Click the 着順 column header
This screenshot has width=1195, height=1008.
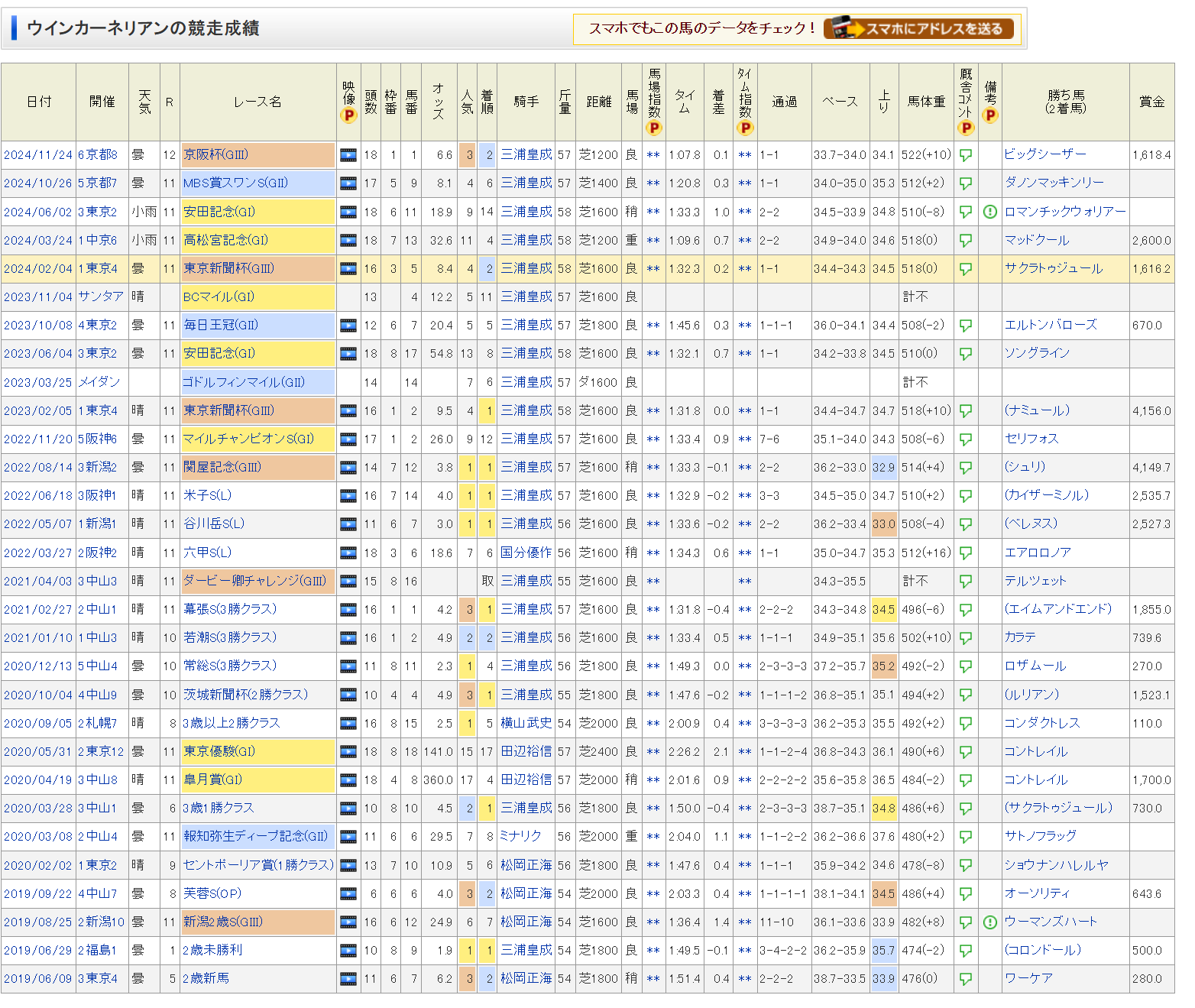[x=487, y=102]
